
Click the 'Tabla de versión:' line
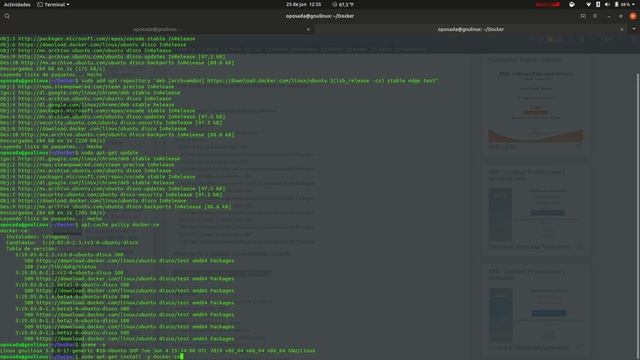pos(31,249)
